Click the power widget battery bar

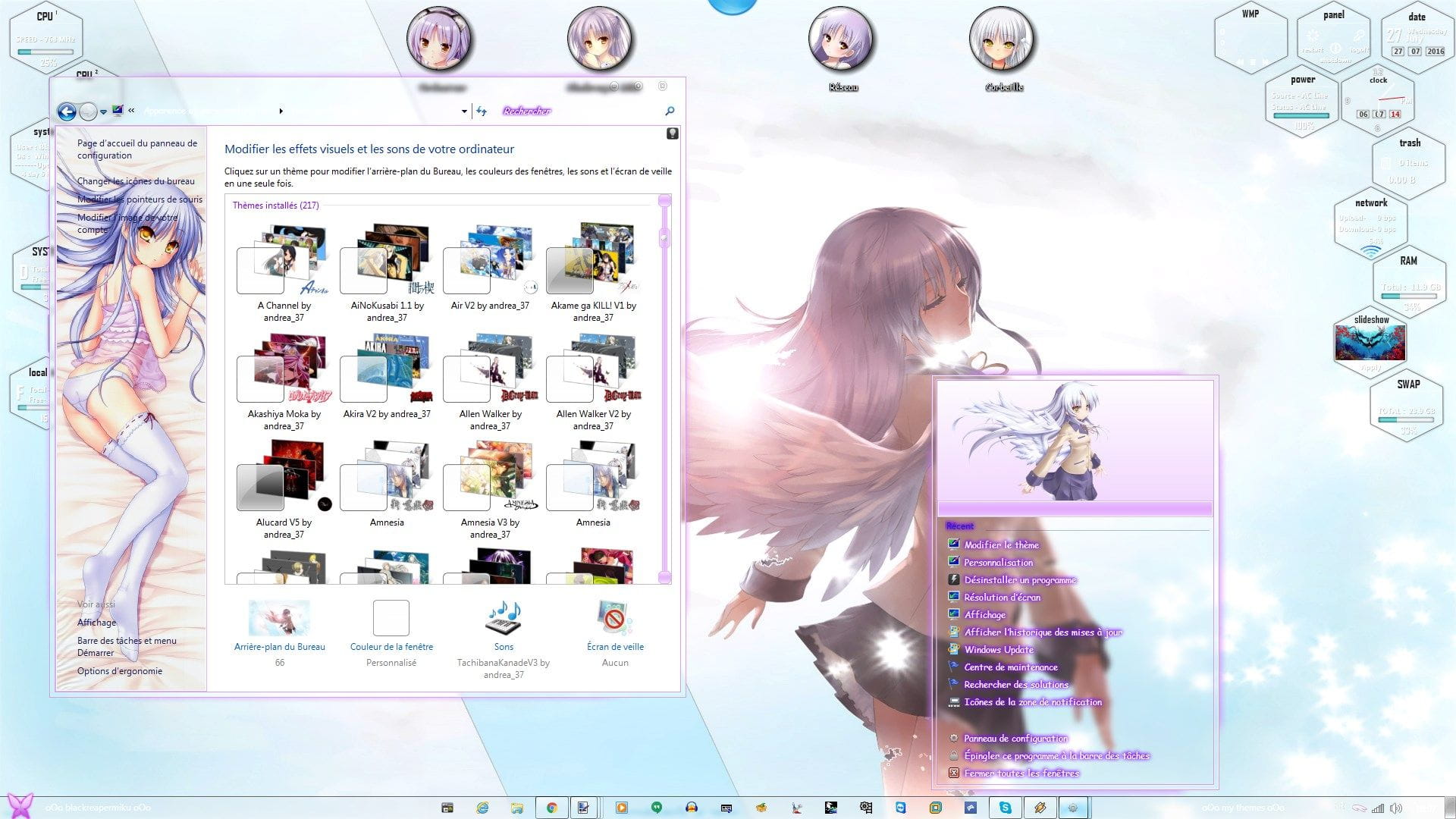(1301, 116)
